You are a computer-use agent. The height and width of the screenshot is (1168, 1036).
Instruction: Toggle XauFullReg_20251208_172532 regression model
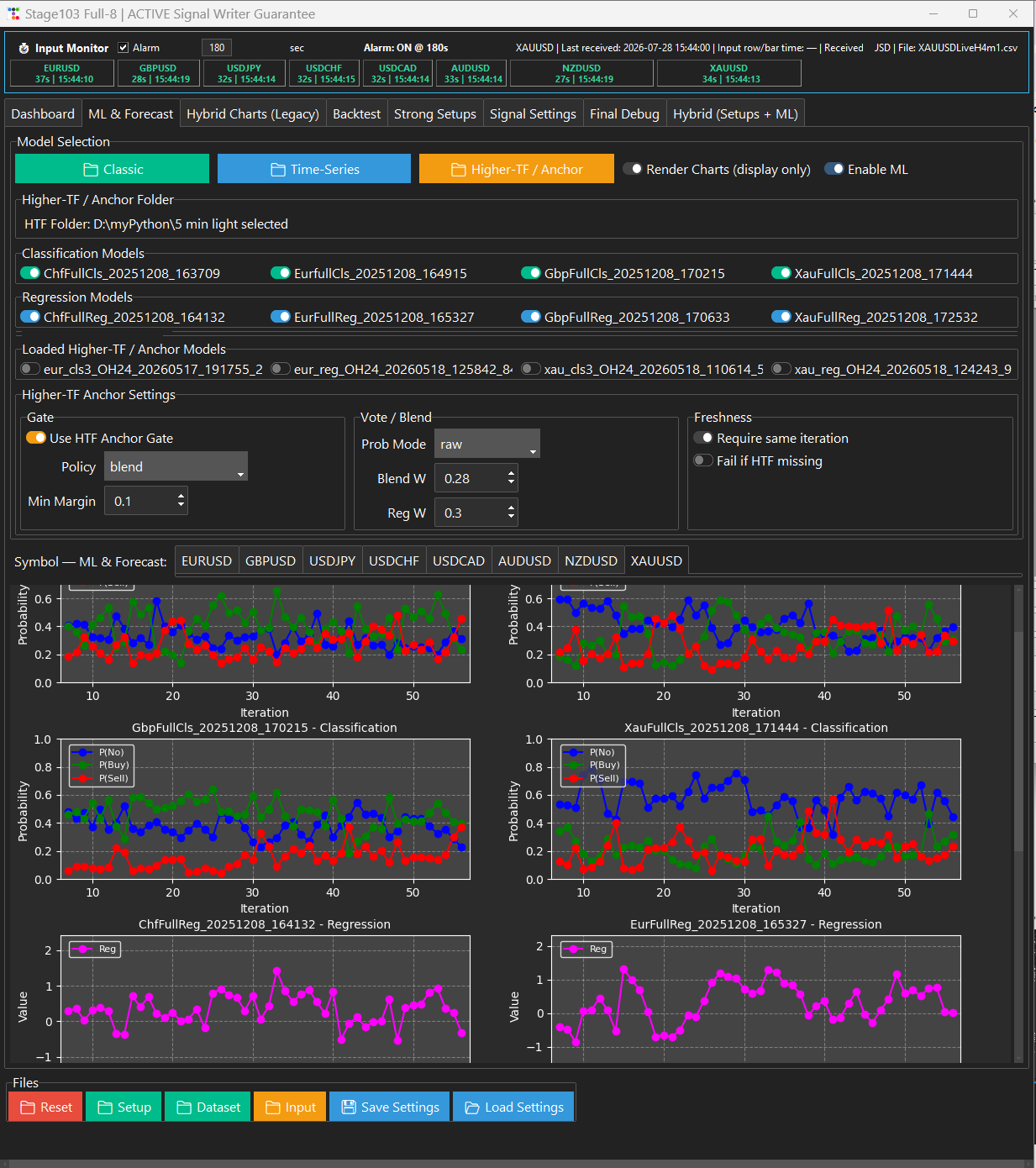(781, 317)
